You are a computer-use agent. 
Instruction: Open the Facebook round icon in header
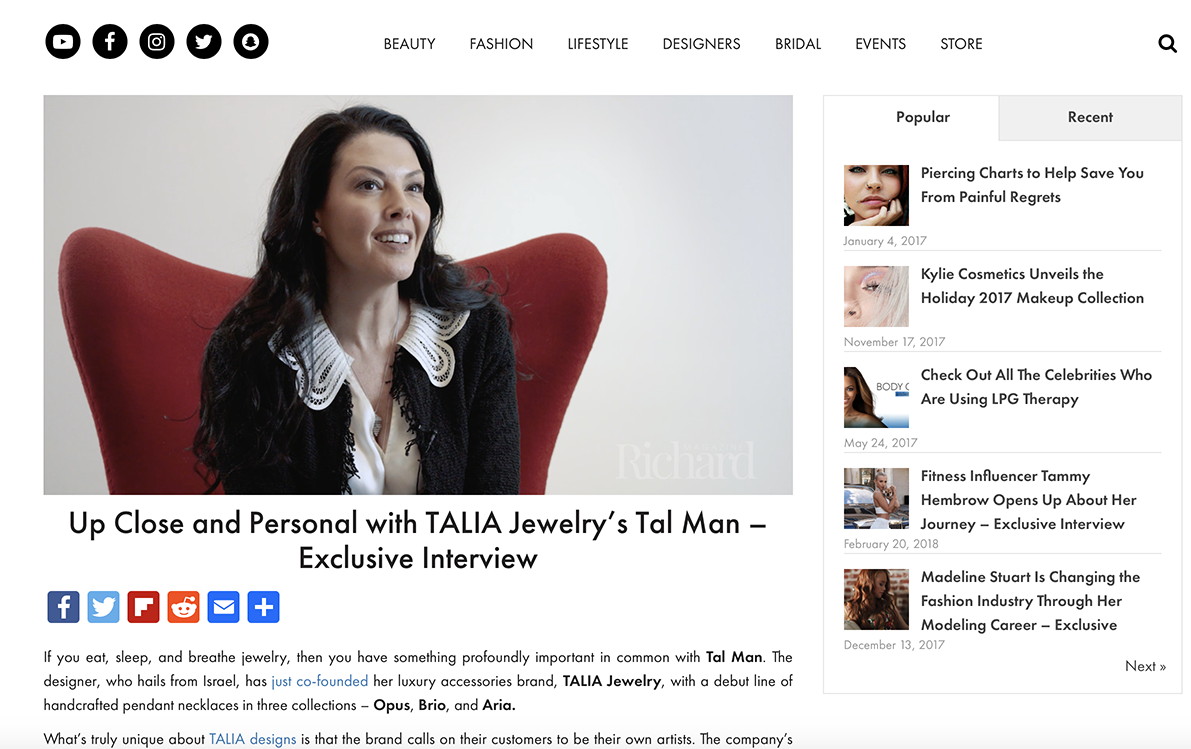click(110, 42)
